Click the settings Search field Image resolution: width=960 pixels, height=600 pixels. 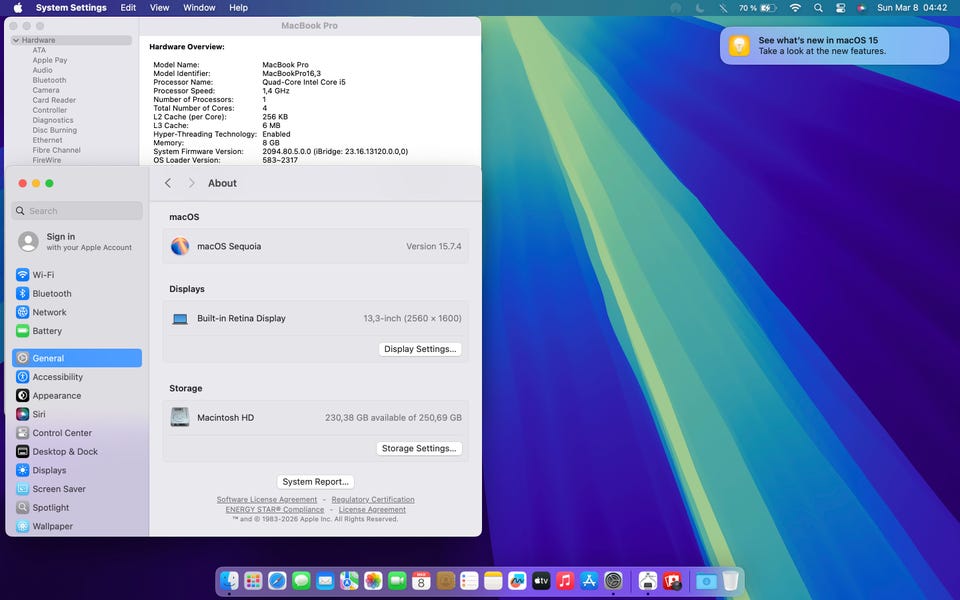tap(77, 211)
